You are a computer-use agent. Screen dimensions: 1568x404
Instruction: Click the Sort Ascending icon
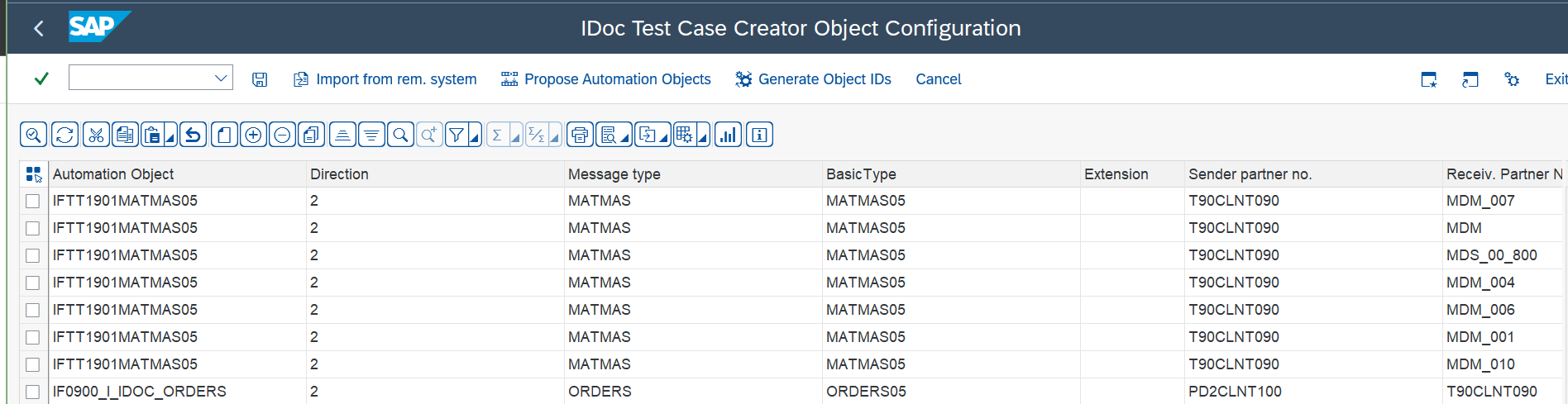click(342, 135)
